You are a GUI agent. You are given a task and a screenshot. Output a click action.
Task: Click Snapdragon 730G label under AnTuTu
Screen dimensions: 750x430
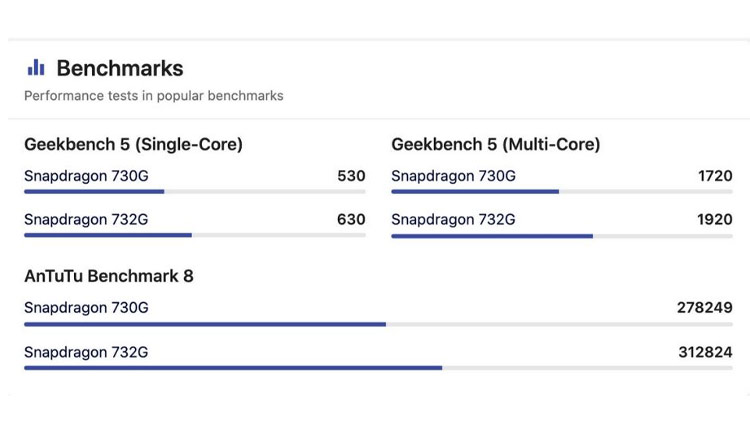86,308
